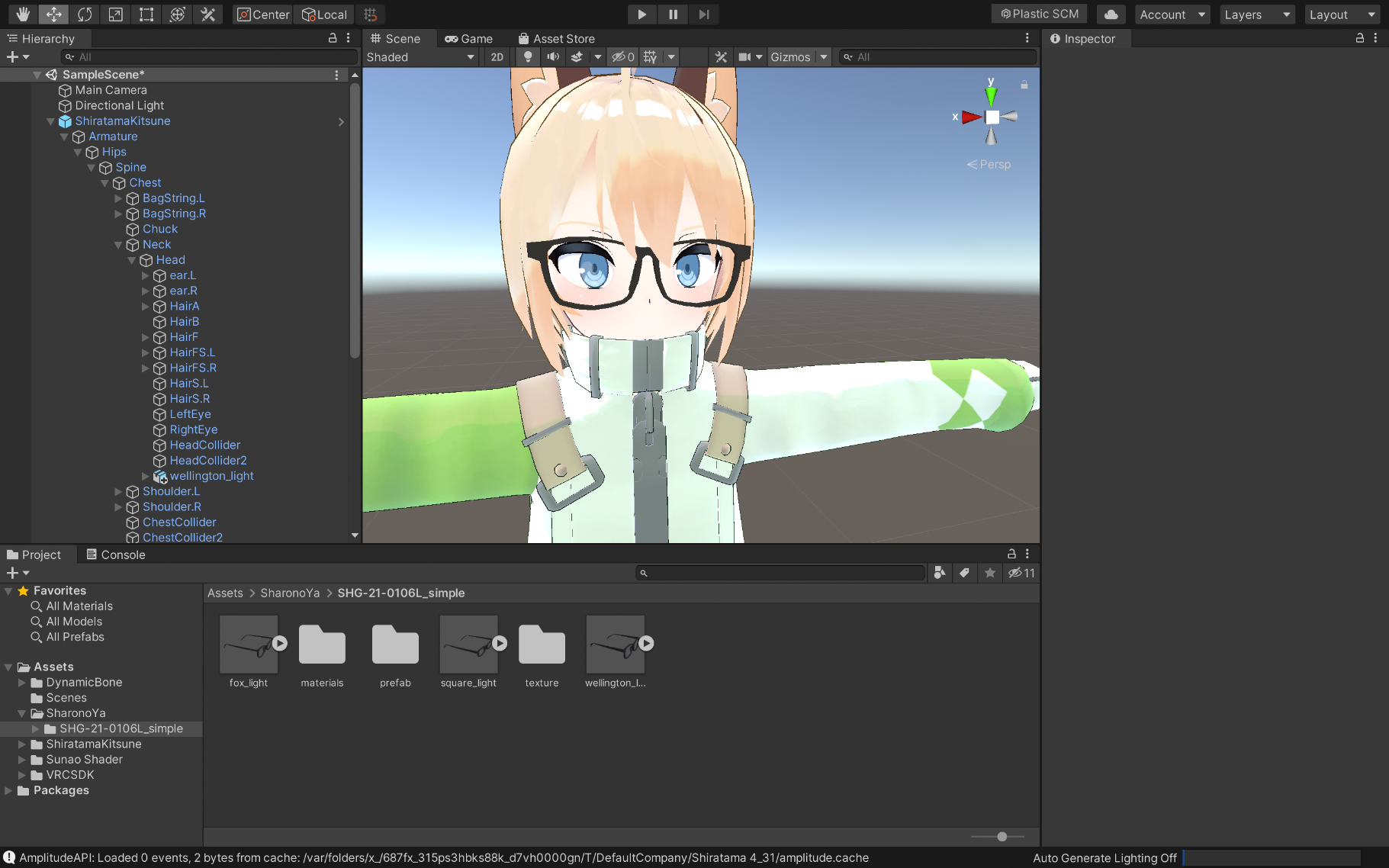
Task: Select the fox_light asset thumbnail
Action: tap(249, 645)
